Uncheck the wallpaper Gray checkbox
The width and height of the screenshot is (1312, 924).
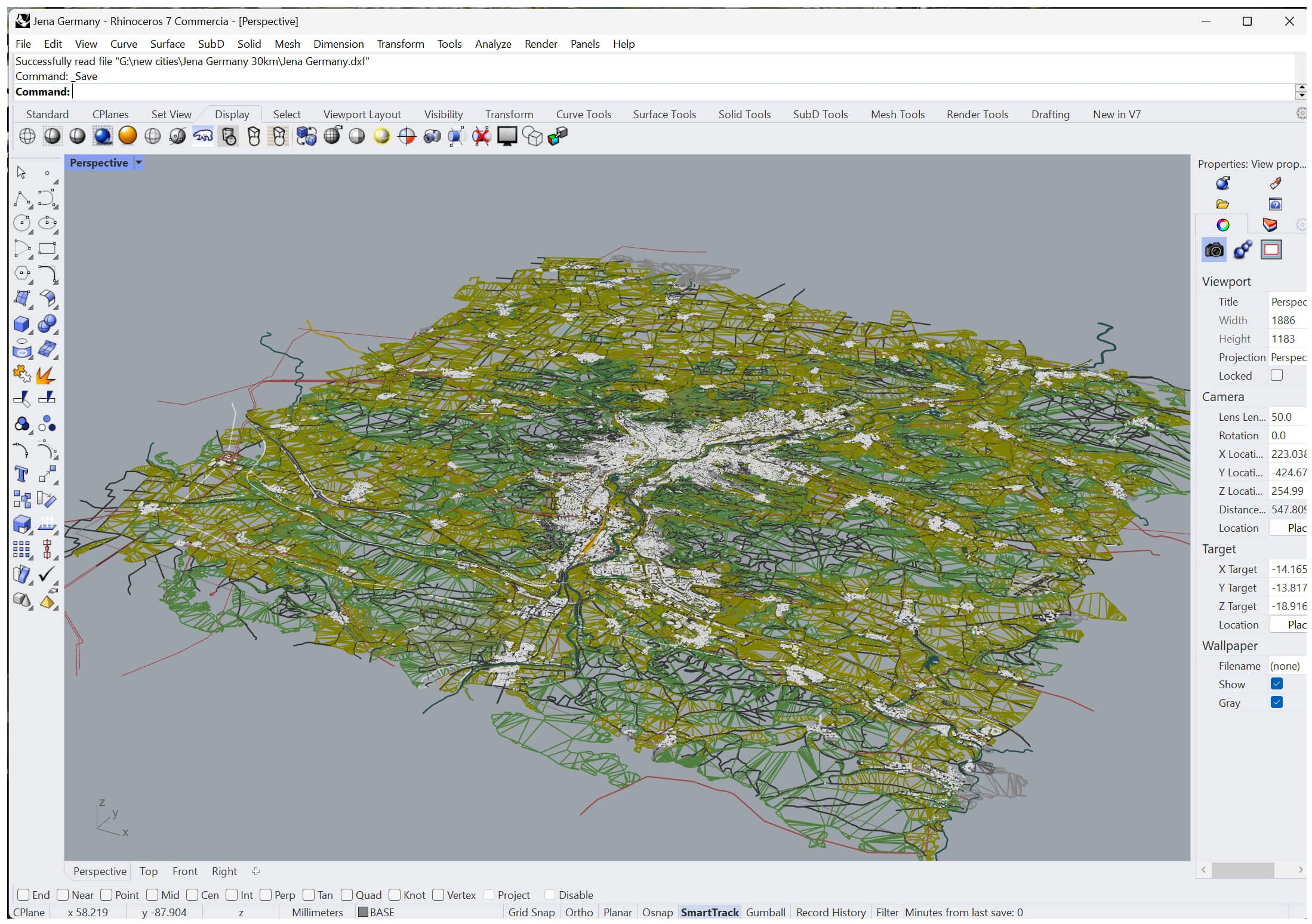point(1277,702)
